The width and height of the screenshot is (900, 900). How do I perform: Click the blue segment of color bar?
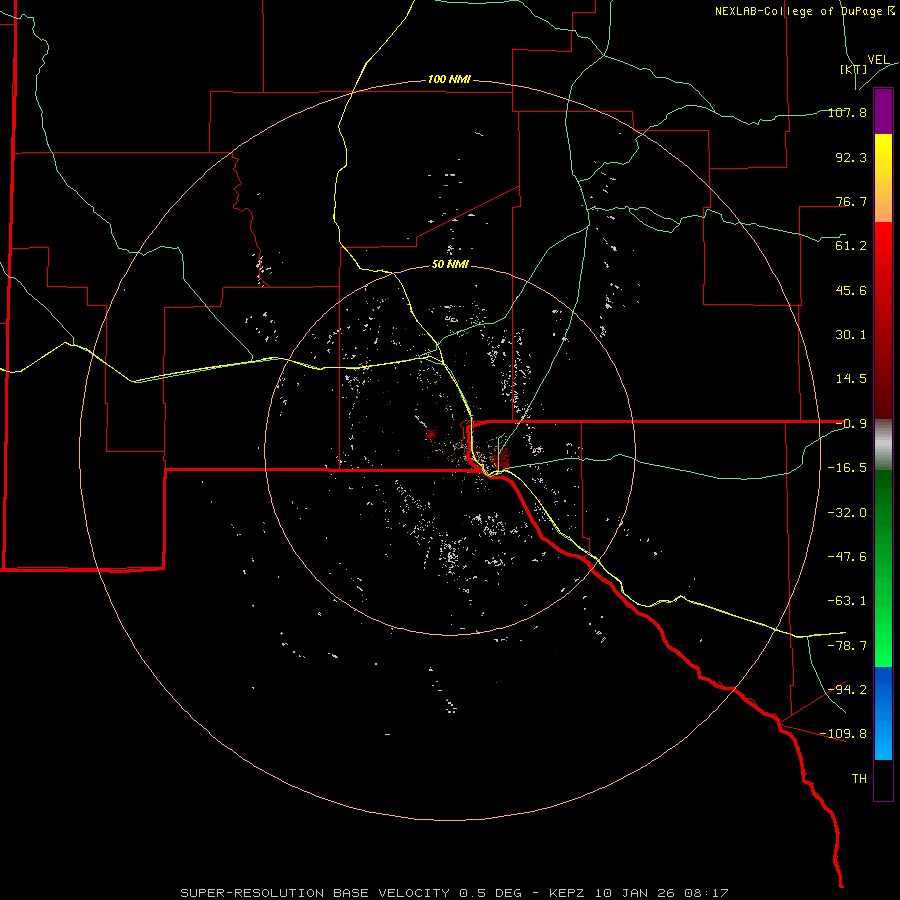click(883, 713)
